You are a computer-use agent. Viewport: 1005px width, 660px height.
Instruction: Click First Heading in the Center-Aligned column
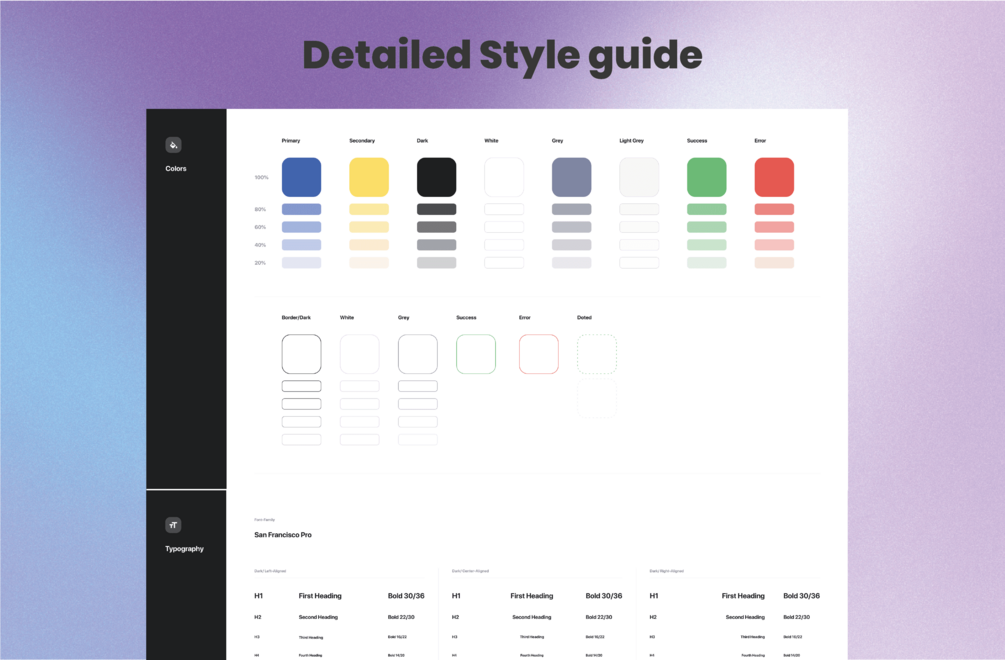point(531,596)
